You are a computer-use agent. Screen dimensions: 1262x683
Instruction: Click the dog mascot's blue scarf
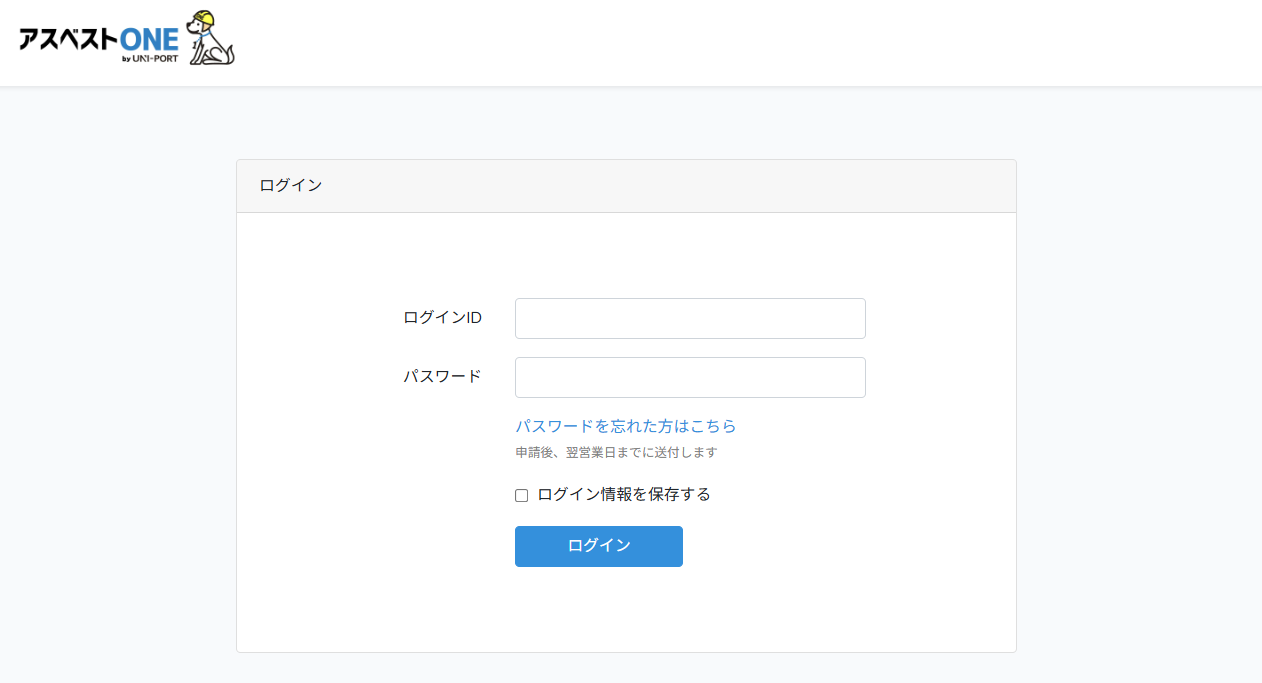pos(205,35)
